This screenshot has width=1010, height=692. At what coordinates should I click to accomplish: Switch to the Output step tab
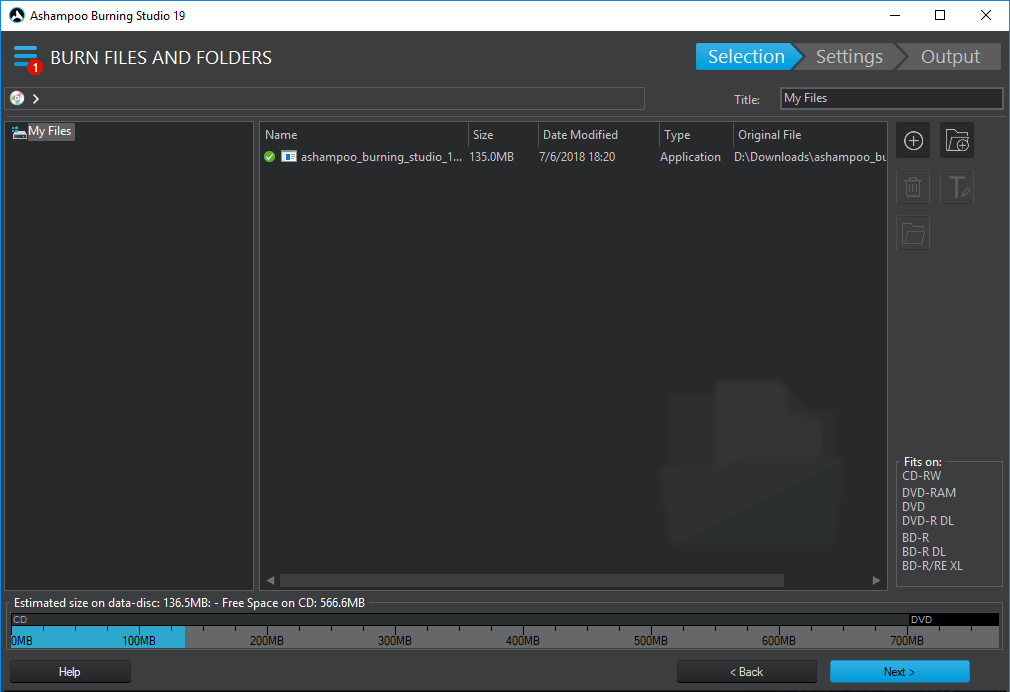click(950, 57)
